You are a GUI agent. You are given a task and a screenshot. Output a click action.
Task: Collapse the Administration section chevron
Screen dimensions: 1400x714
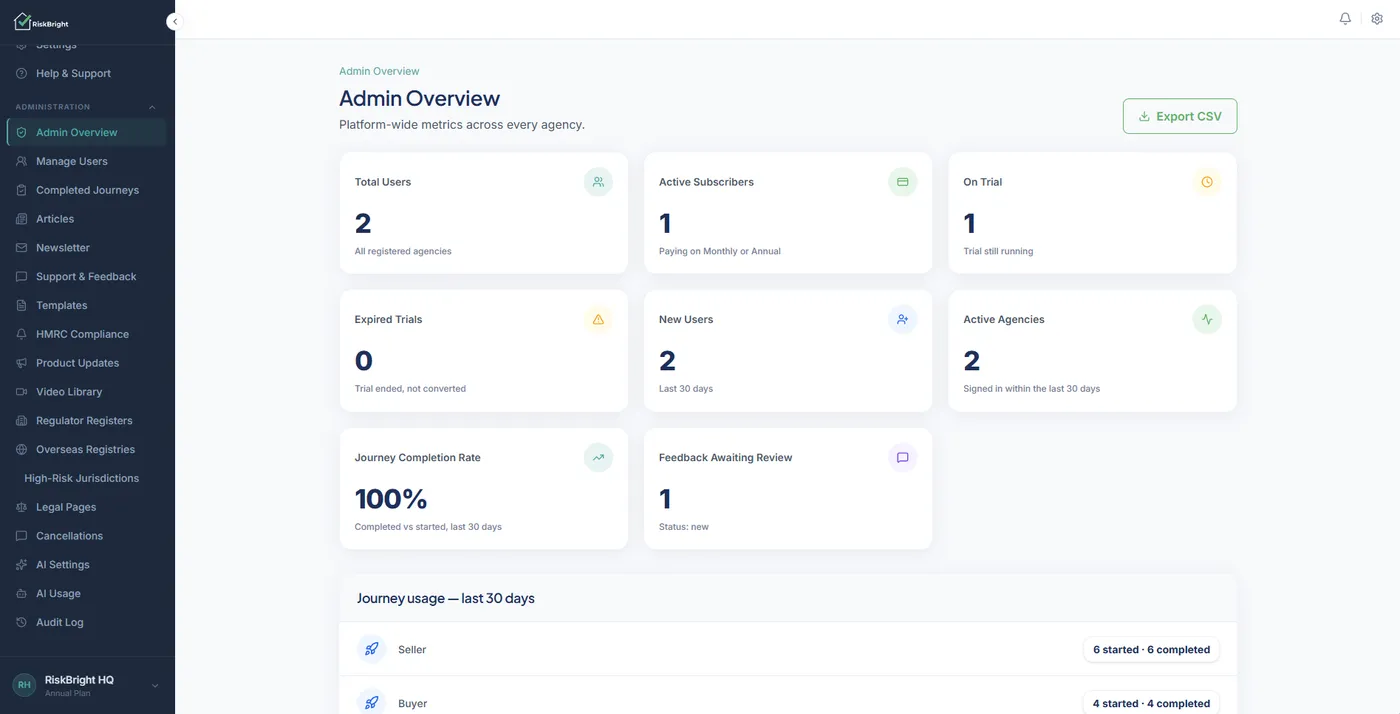click(x=152, y=107)
